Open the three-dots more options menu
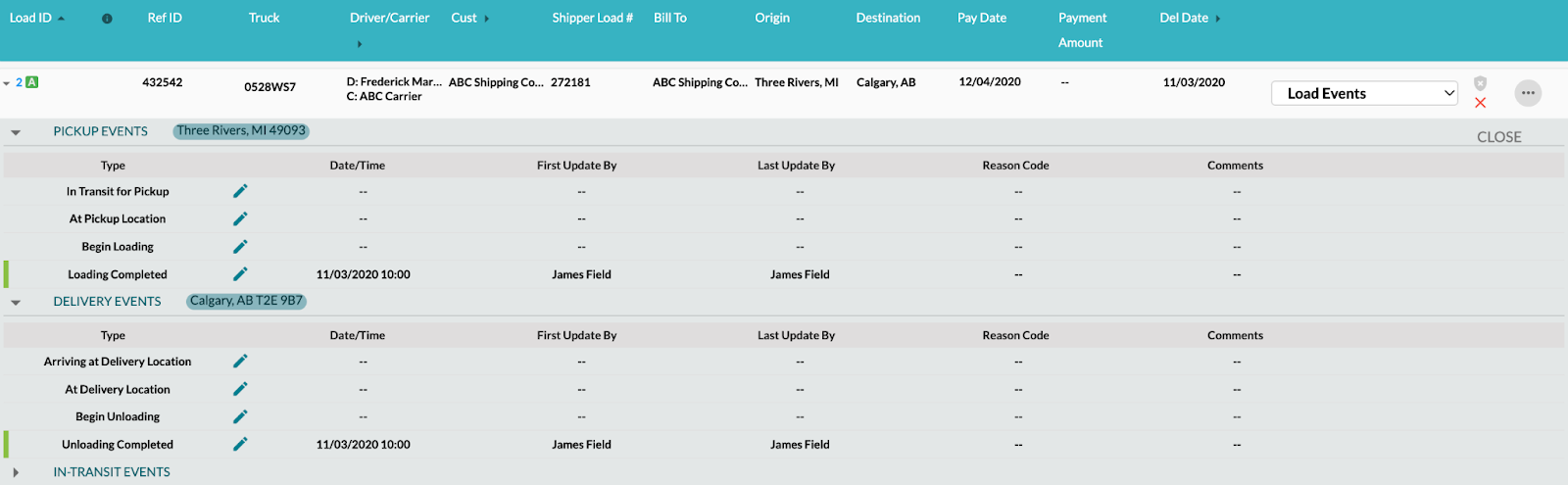This screenshot has width=1568, height=485. [x=1528, y=93]
